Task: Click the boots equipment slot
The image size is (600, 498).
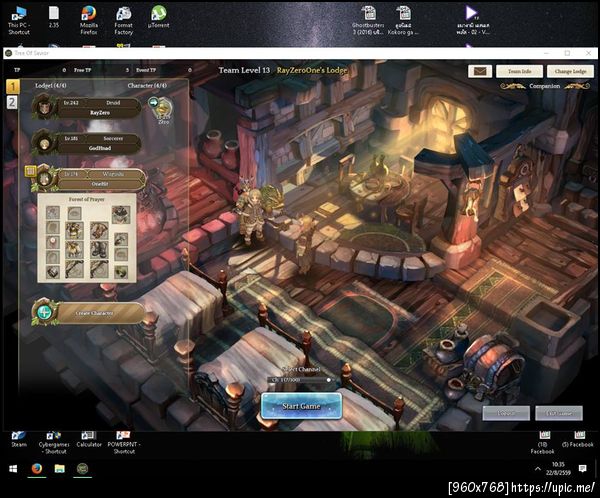Action: tap(99, 250)
